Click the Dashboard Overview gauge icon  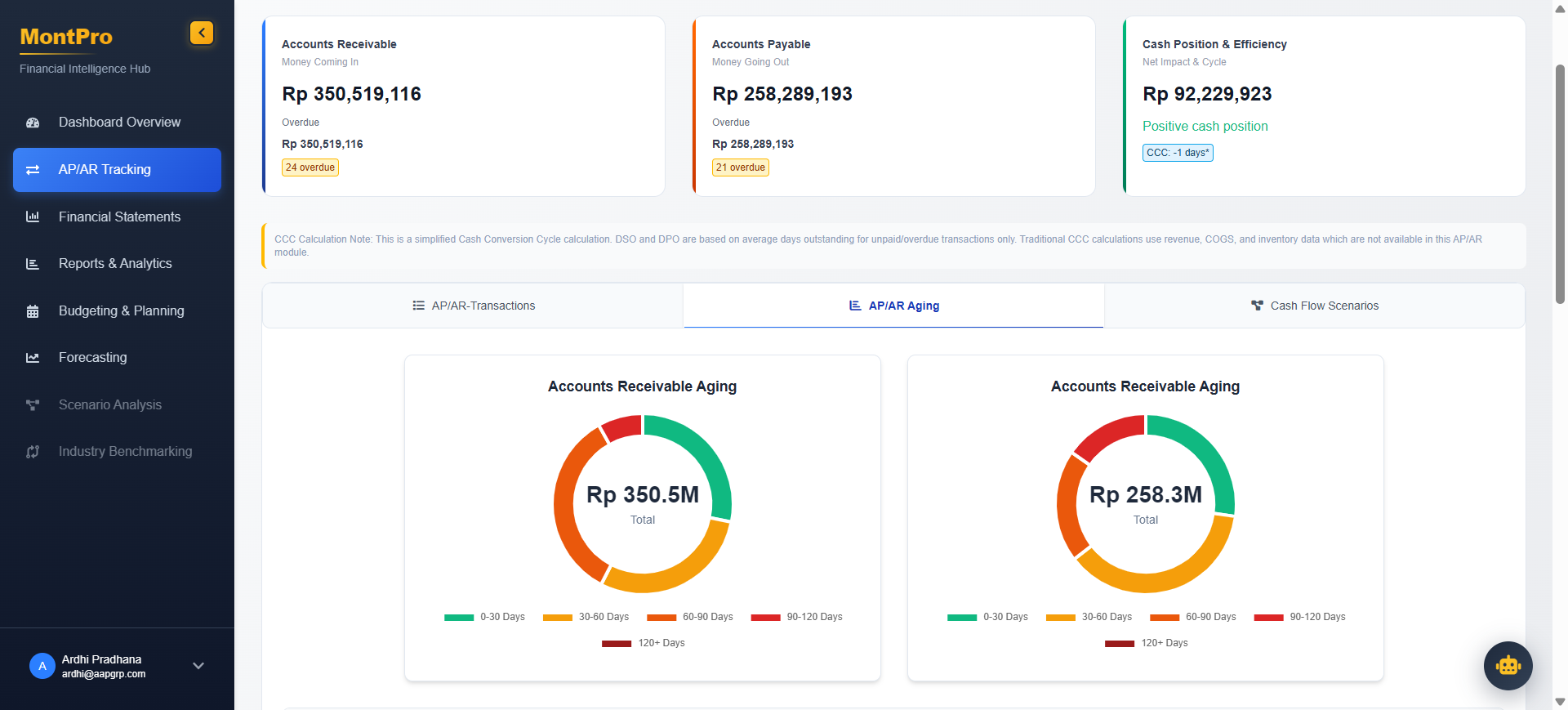pos(33,123)
